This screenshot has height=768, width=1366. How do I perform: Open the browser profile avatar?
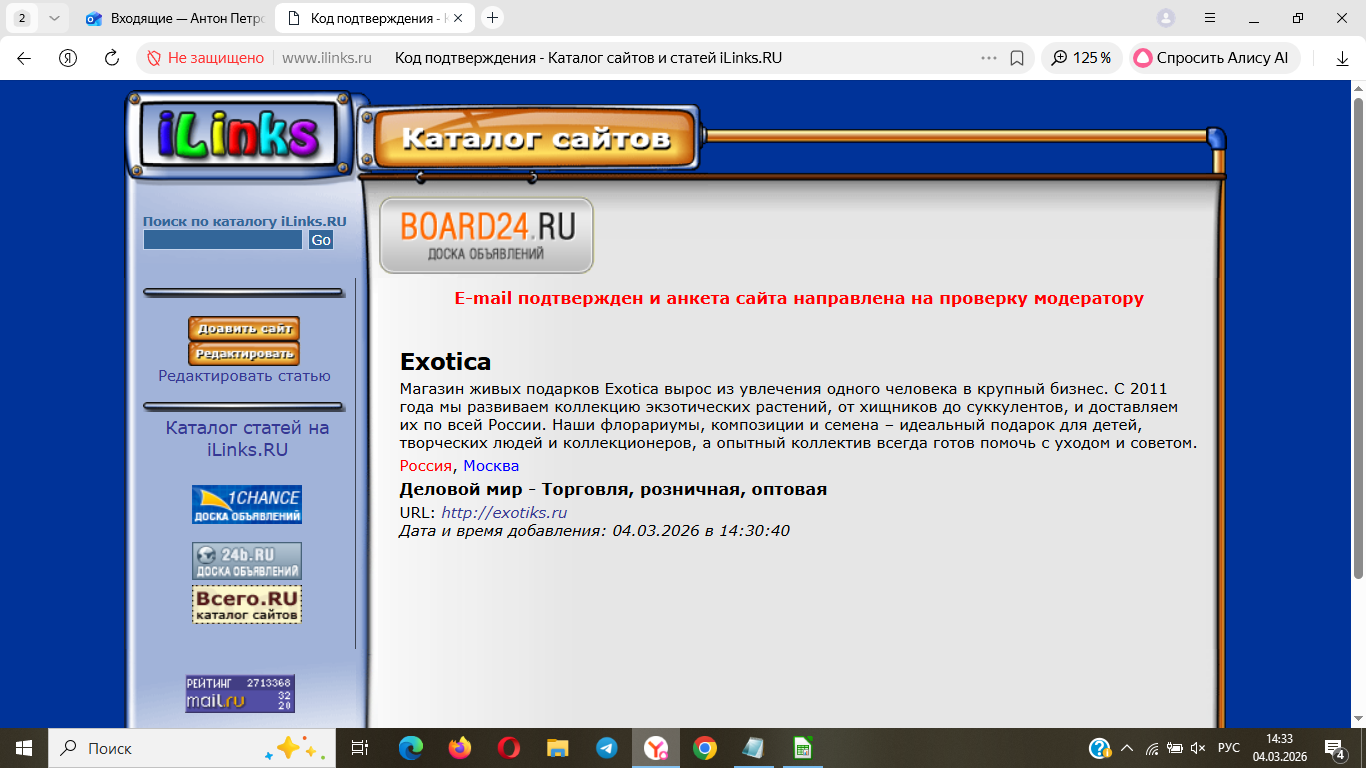1166,18
